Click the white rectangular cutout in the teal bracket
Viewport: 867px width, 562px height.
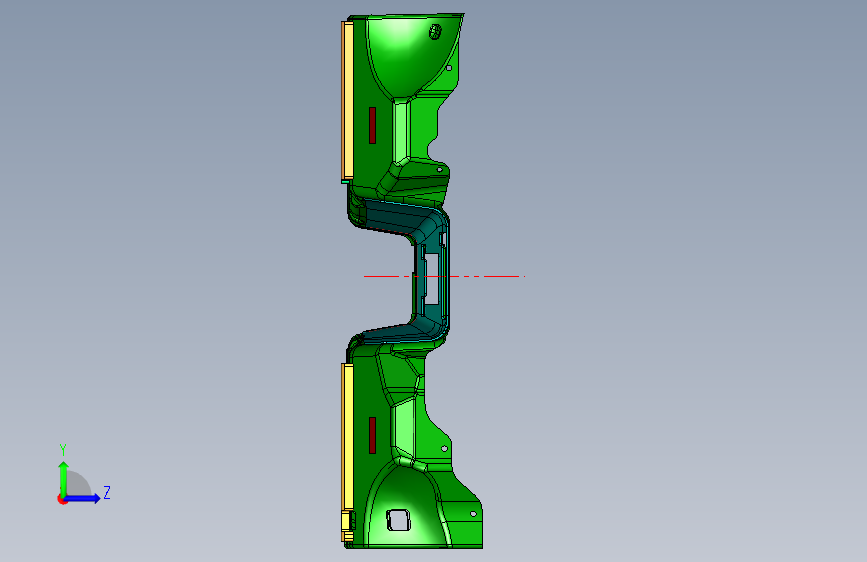tap(431, 278)
